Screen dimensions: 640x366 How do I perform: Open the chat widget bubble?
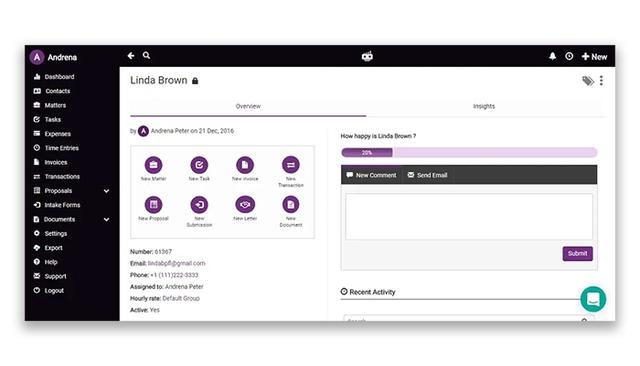click(x=593, y=299)
